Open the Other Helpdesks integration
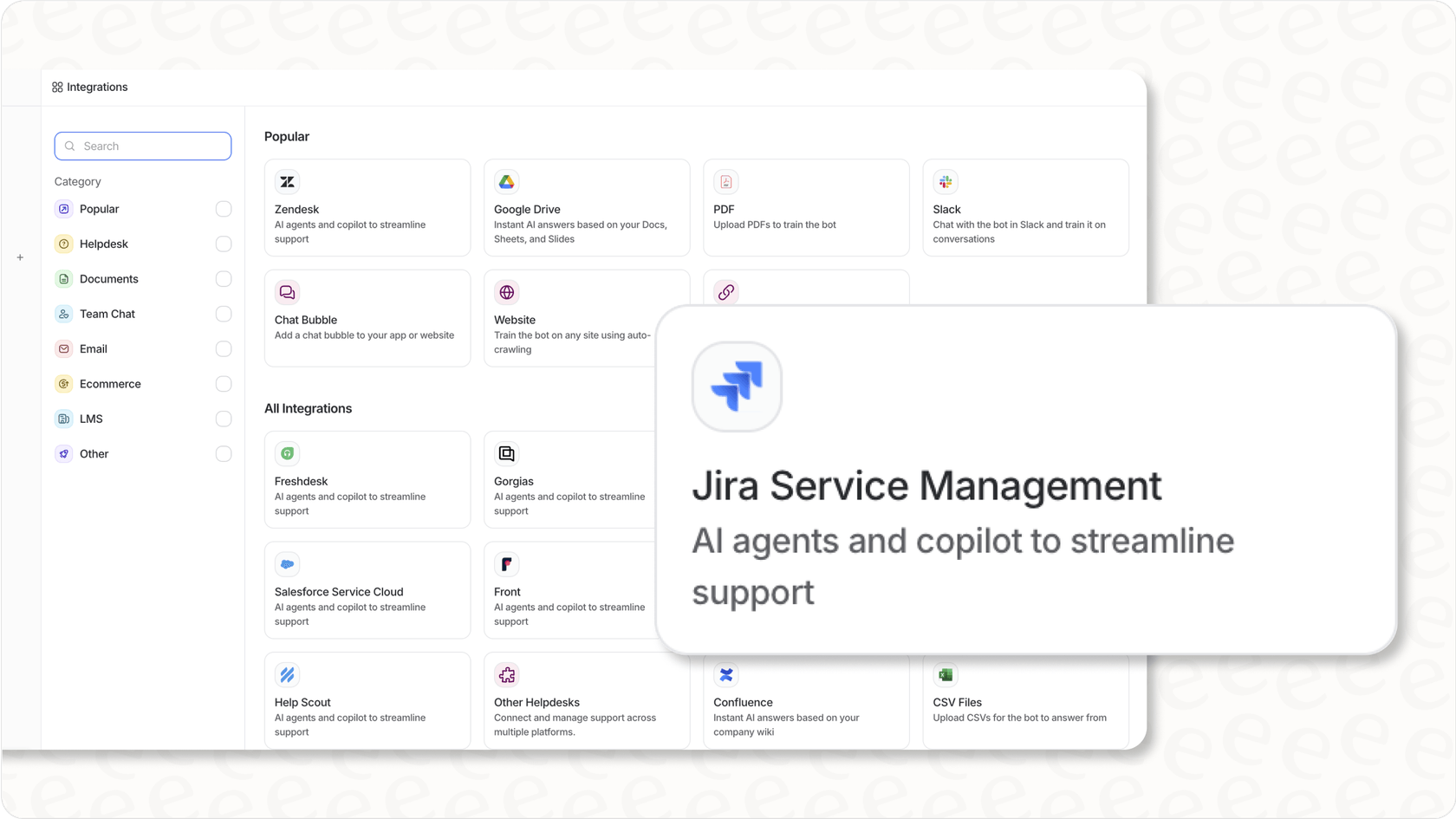1456x819 pixels. click(x=587, y=700)
